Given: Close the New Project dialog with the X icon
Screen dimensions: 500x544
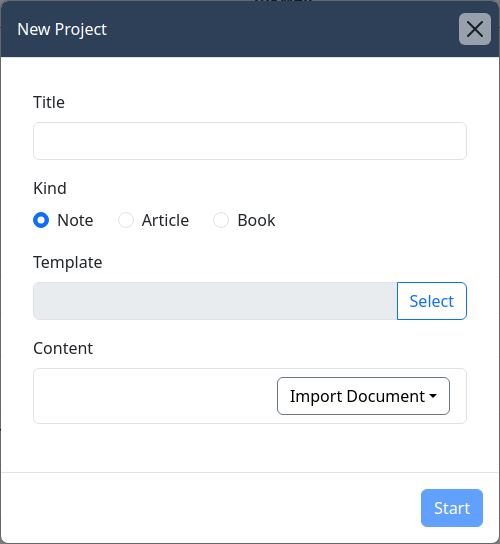Looking at the screenshot, I should tap(475, 29).
